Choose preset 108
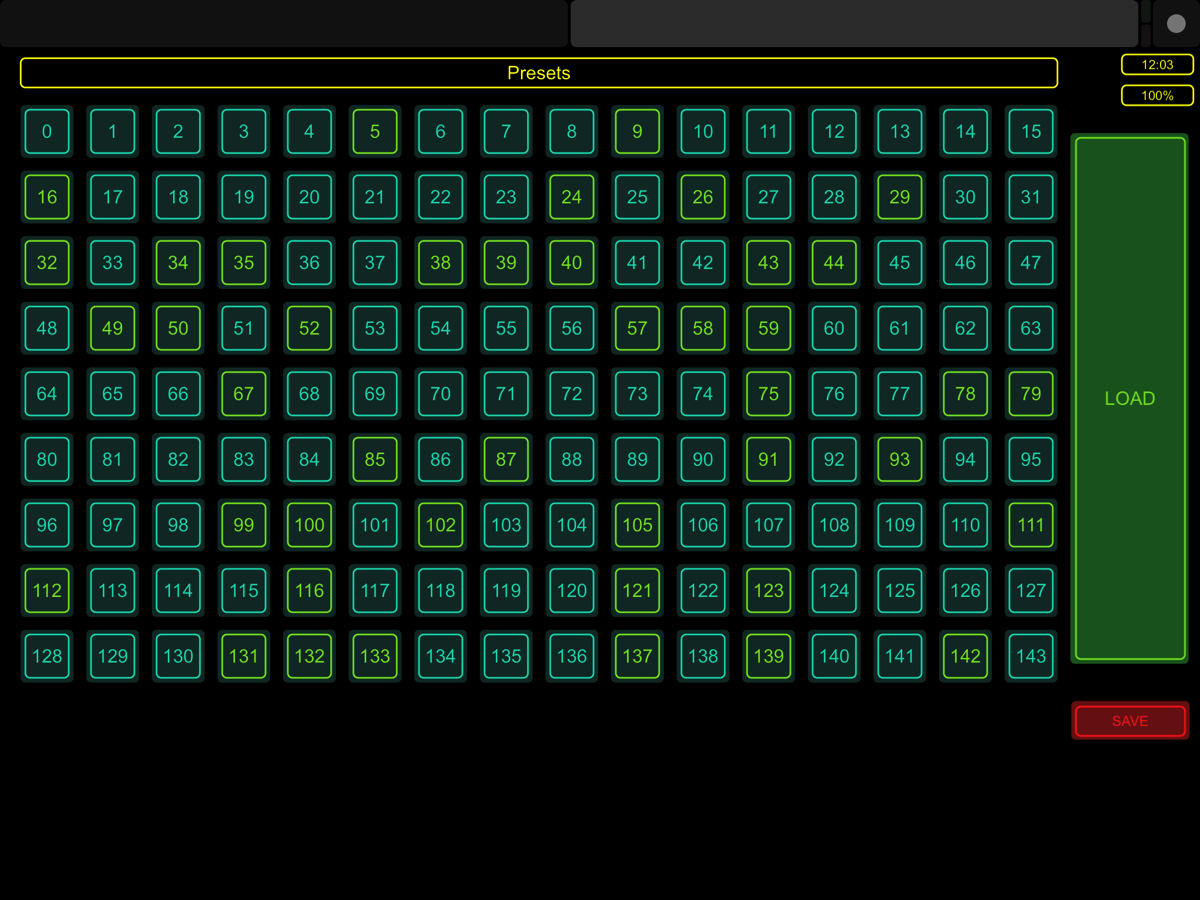Viewport: 1200px width, 900px height. 834,525
